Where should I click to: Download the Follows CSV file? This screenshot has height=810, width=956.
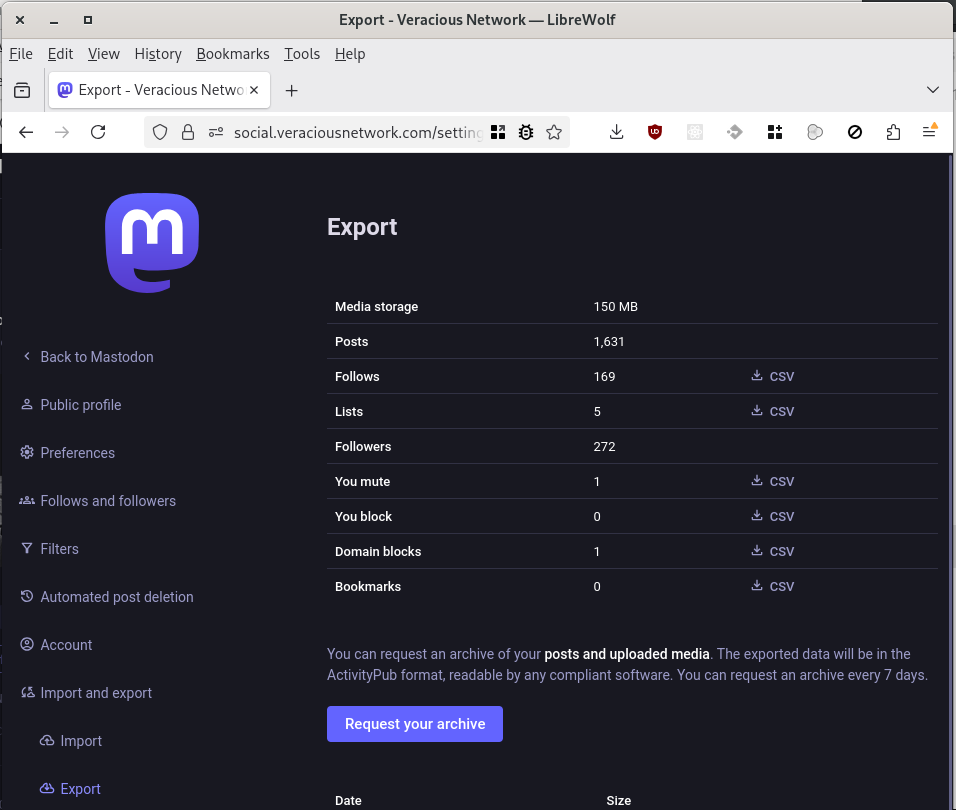[772, 377]
